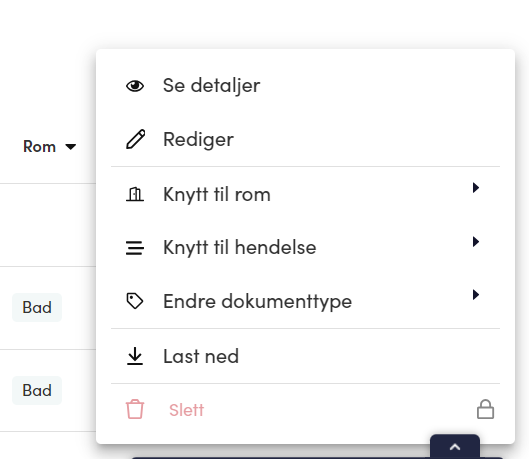
Task: Click the first Bad room tag
Action: [37, 307]
